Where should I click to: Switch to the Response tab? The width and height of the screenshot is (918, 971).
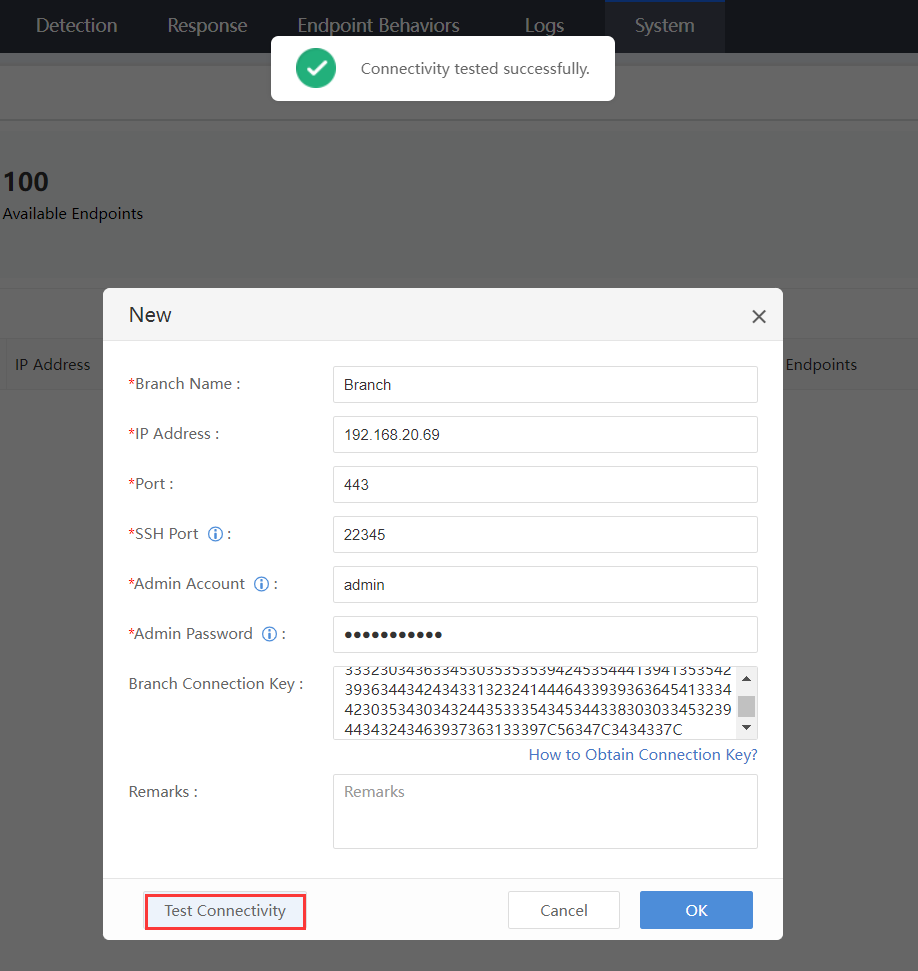coord(207,26)
